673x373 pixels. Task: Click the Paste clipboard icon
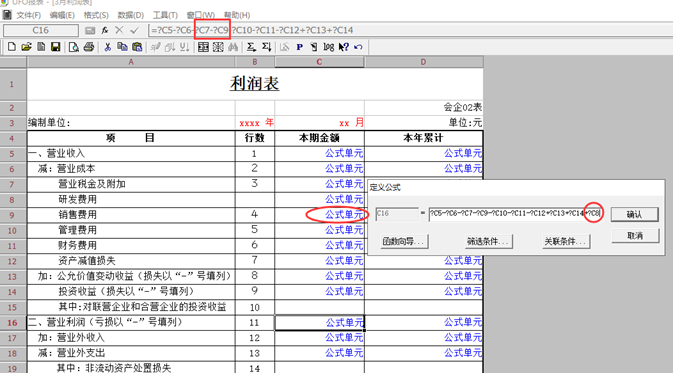137,47
